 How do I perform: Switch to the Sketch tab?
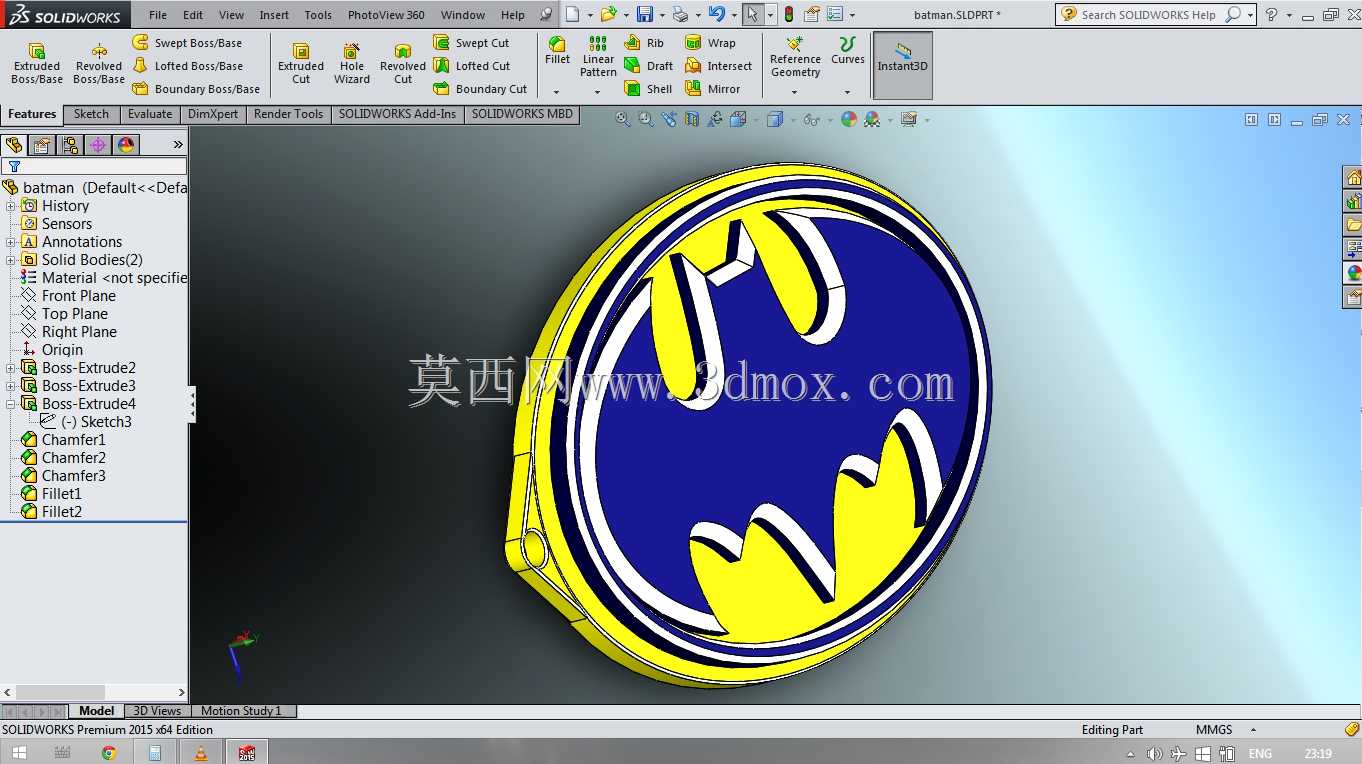[x=91, y=114]
